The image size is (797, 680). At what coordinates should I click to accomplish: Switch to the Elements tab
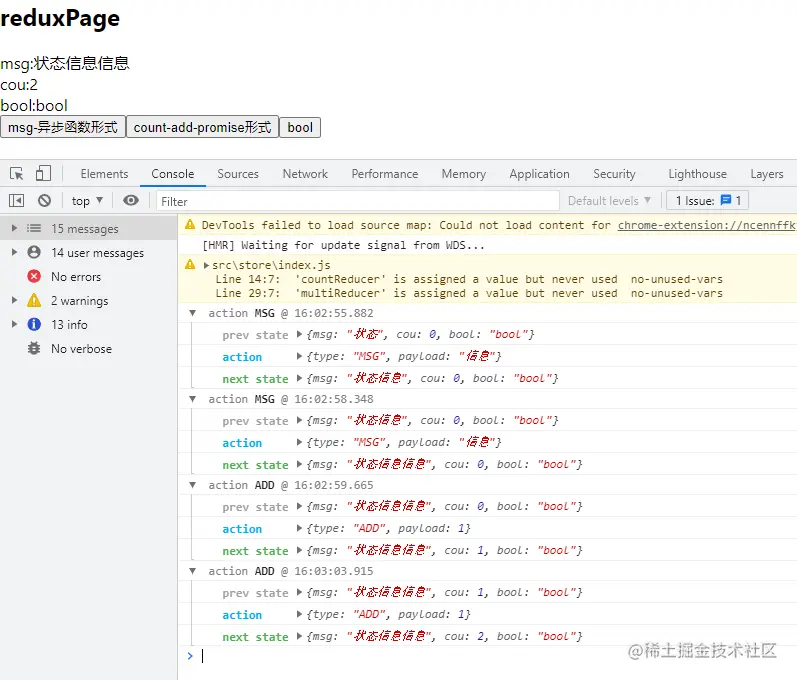click(x=104, y=174)
